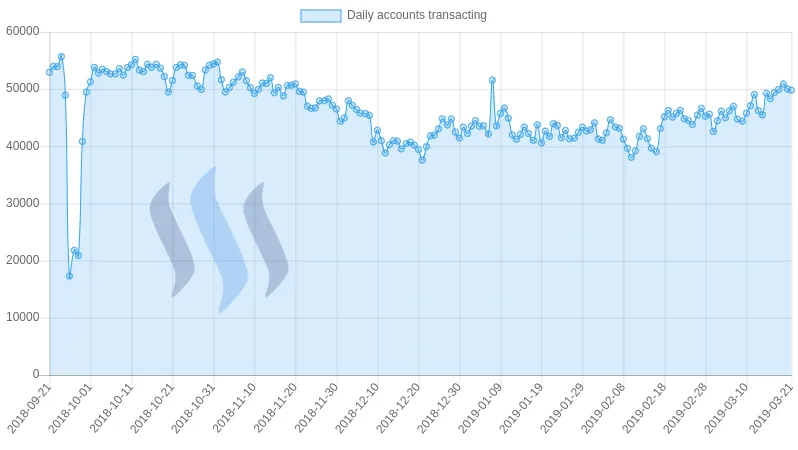Viewport: 798px width, 450px height.
Task: Click the 50000 y-axis label
Action: [x=22, y=89]
